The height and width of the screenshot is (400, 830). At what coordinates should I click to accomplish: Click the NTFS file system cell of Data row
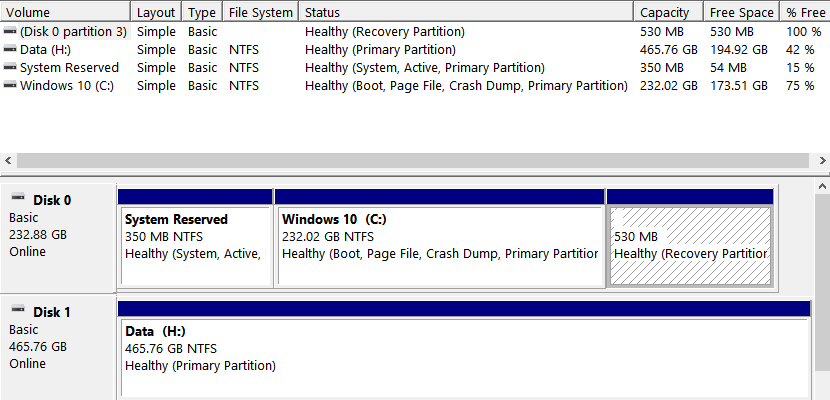coord(244,50)
